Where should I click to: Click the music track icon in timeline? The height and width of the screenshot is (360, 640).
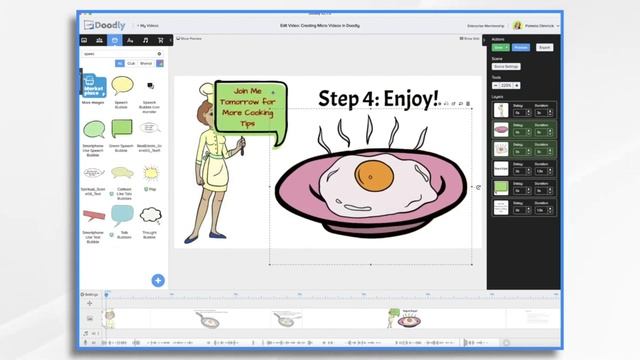[x=86, y=333]
